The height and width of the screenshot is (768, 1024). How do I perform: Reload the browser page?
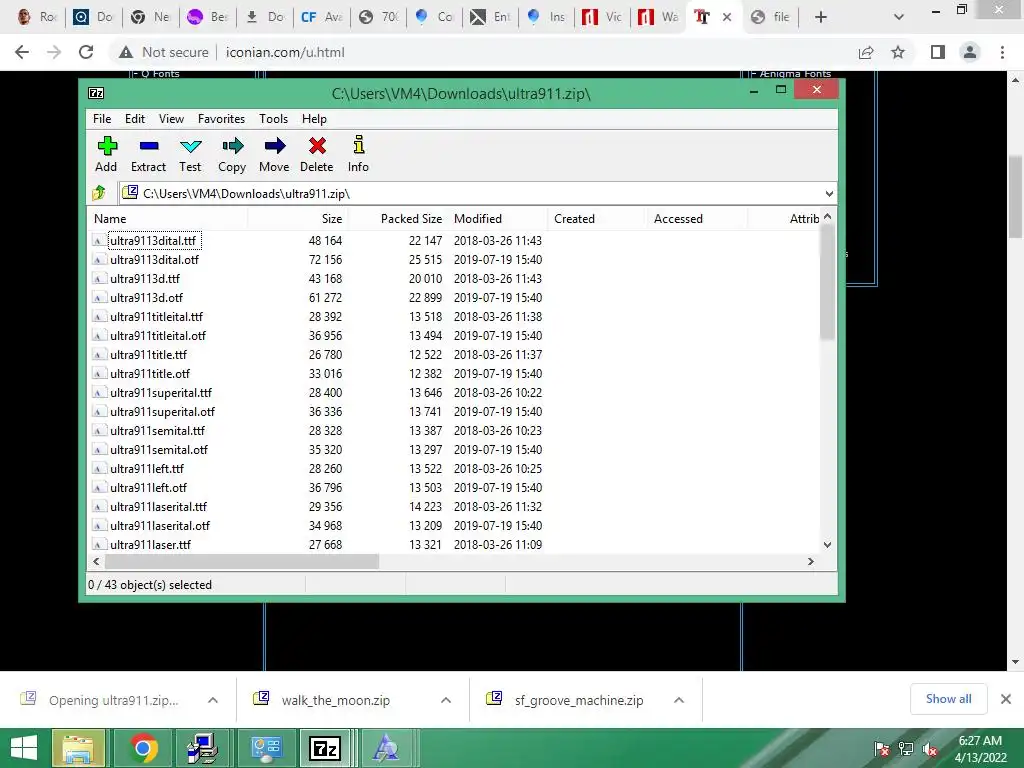point(86,52)
